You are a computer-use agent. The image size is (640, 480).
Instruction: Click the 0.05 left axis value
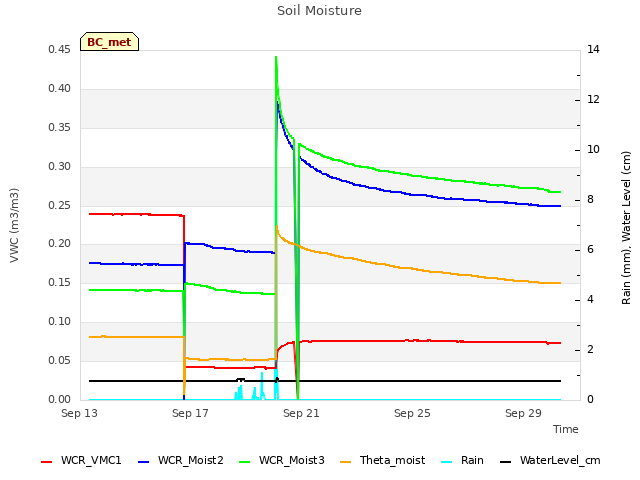(x=60, y=360)
